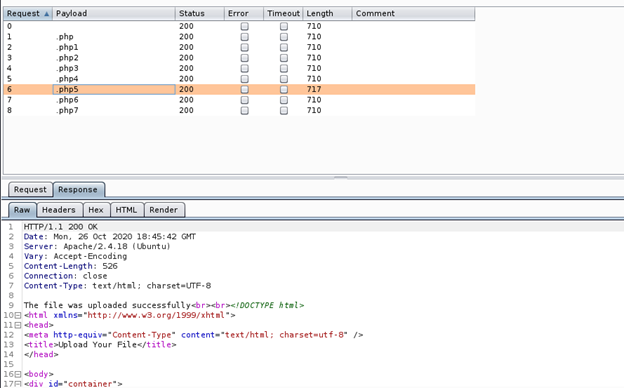Switch to the Request tab
Image resolution: width=624 pixels, height=388 pixels.
tap(30, 190)
